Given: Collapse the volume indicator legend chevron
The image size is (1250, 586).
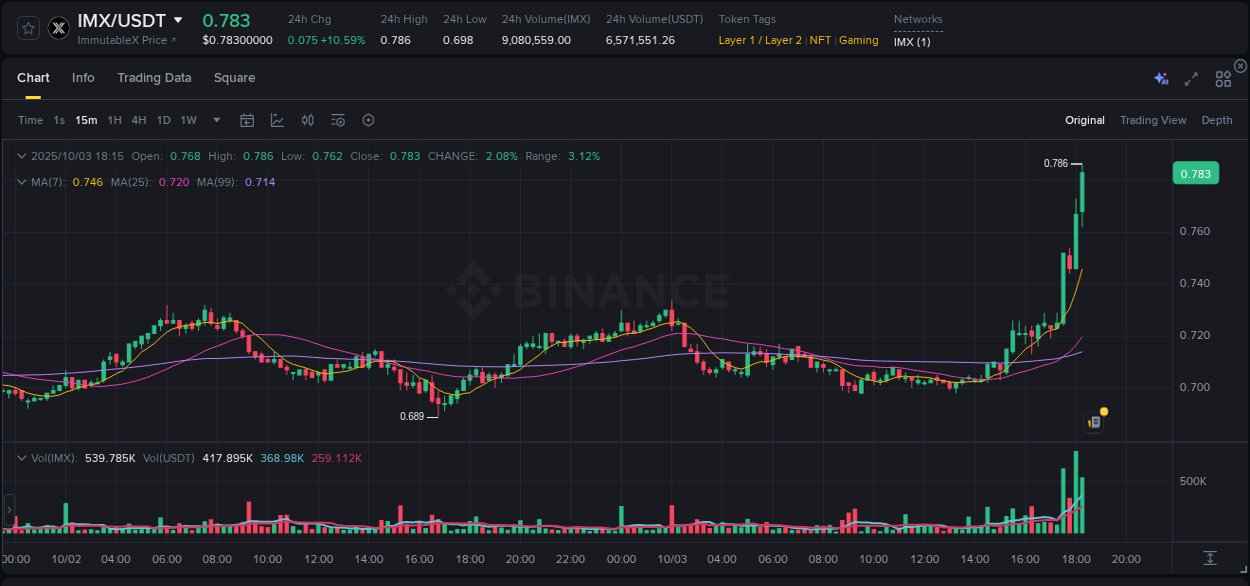Looking at the screenshot, I should point(21,458).
